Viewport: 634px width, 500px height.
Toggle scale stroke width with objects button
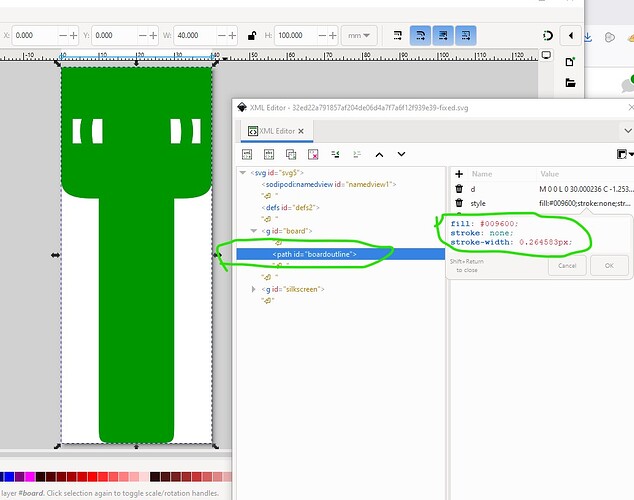coord(398,36)
